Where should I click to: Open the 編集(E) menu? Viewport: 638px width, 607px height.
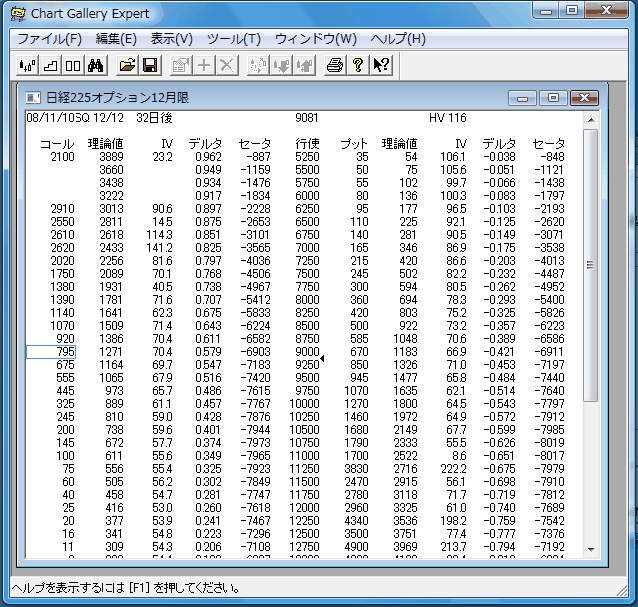pyautogui.click(x=116, y=39)
